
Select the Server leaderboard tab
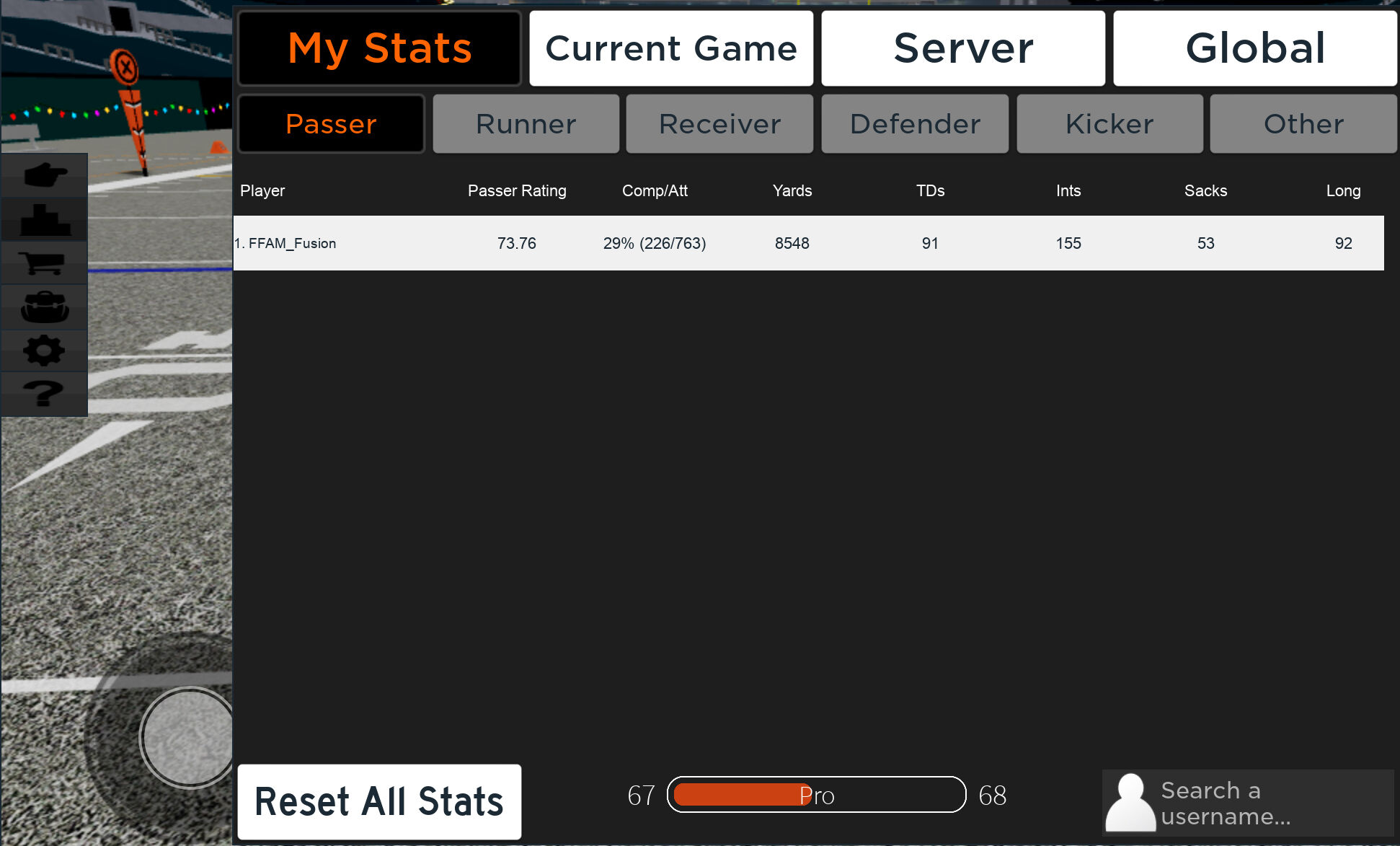[x=960, y=46]
